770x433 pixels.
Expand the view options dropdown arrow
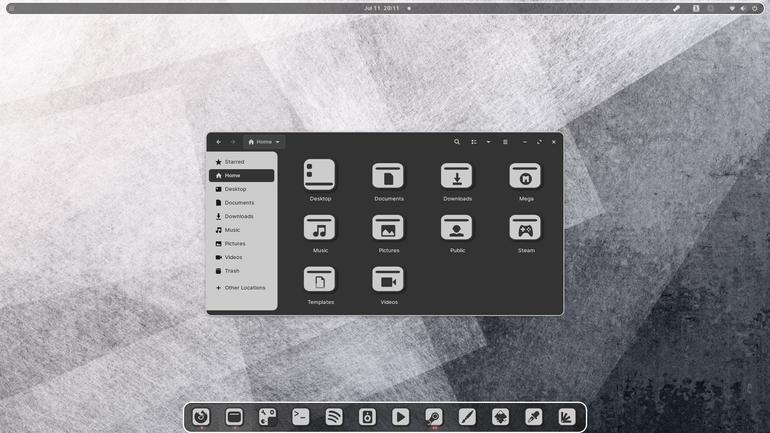click(488, 142)
